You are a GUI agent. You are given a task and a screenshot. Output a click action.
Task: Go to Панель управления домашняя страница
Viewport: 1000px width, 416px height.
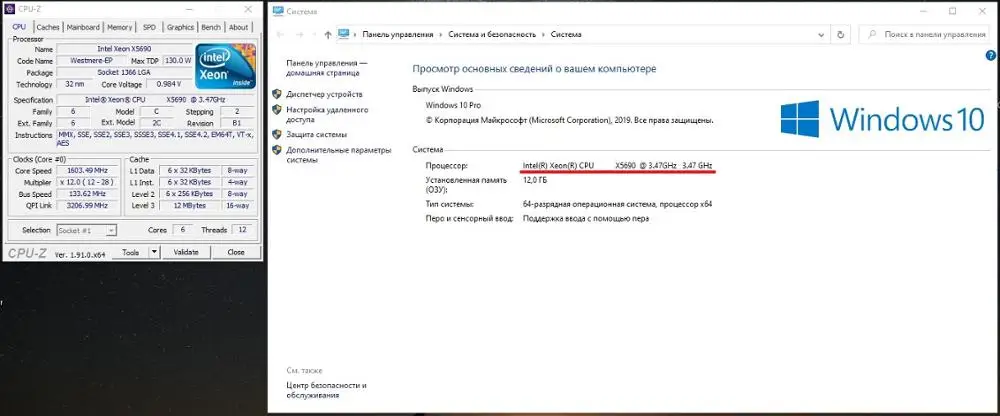click(327, 68)
